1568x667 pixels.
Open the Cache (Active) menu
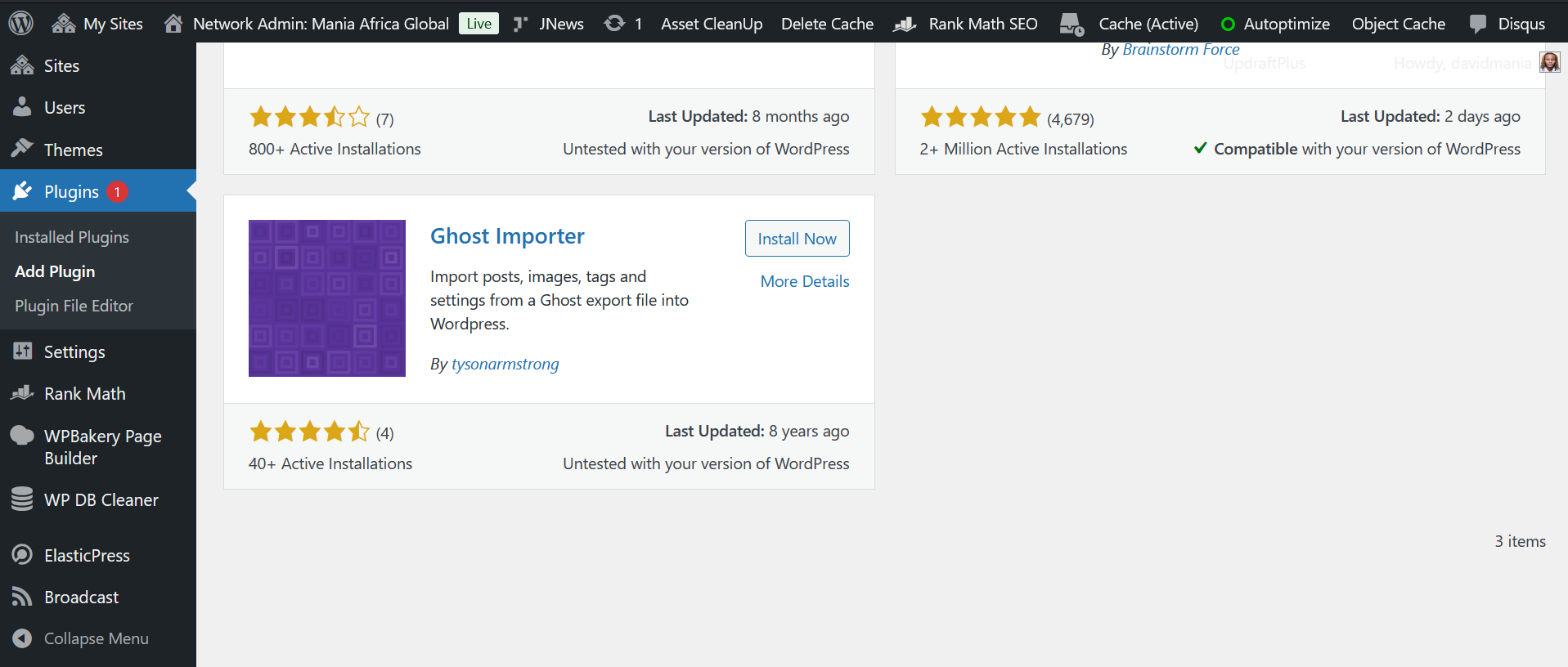pyautogui.click(x=1148, y=24)
